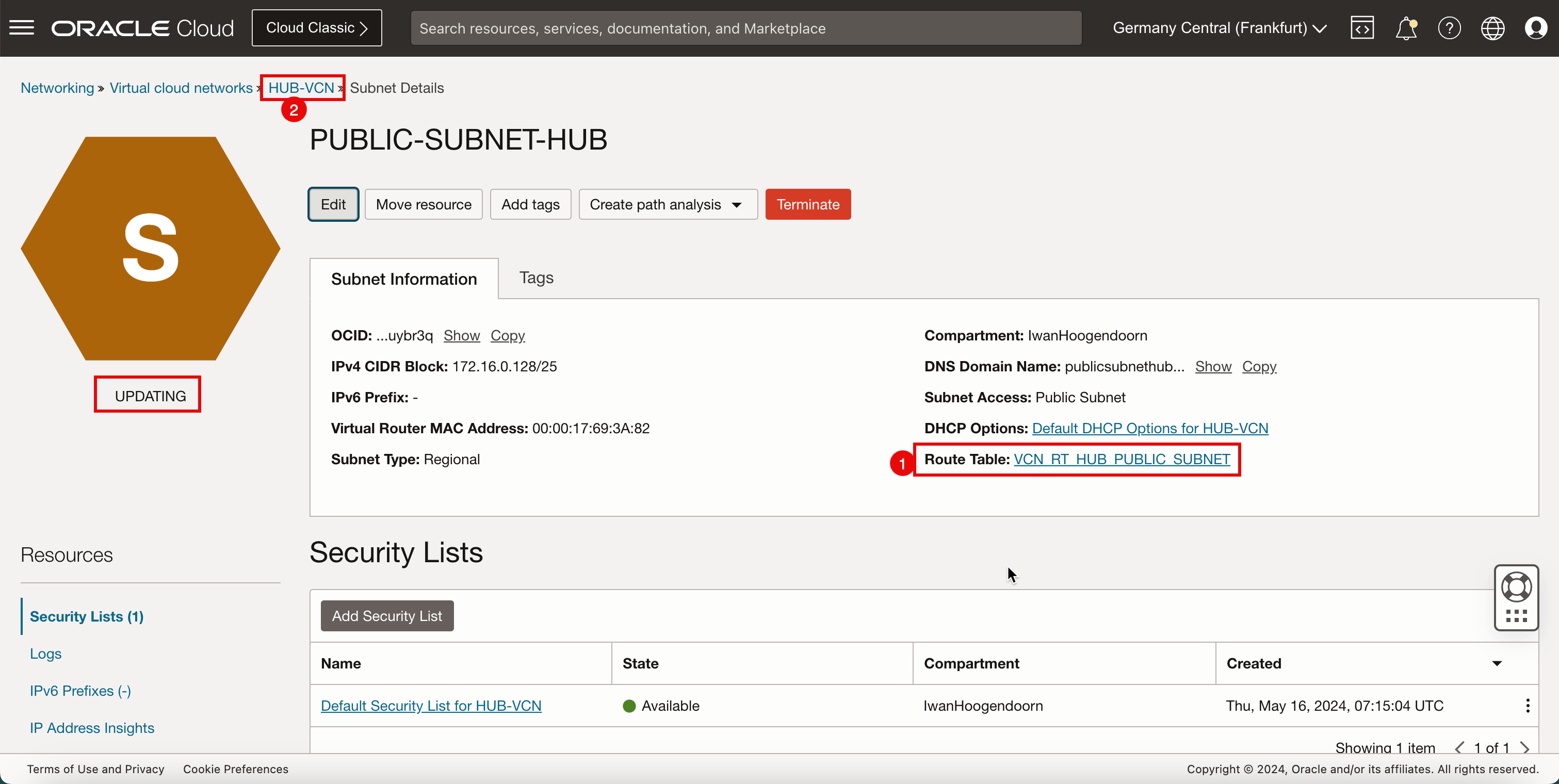Navigate to HUB-VCN breadcrumb

click(301, 88)
